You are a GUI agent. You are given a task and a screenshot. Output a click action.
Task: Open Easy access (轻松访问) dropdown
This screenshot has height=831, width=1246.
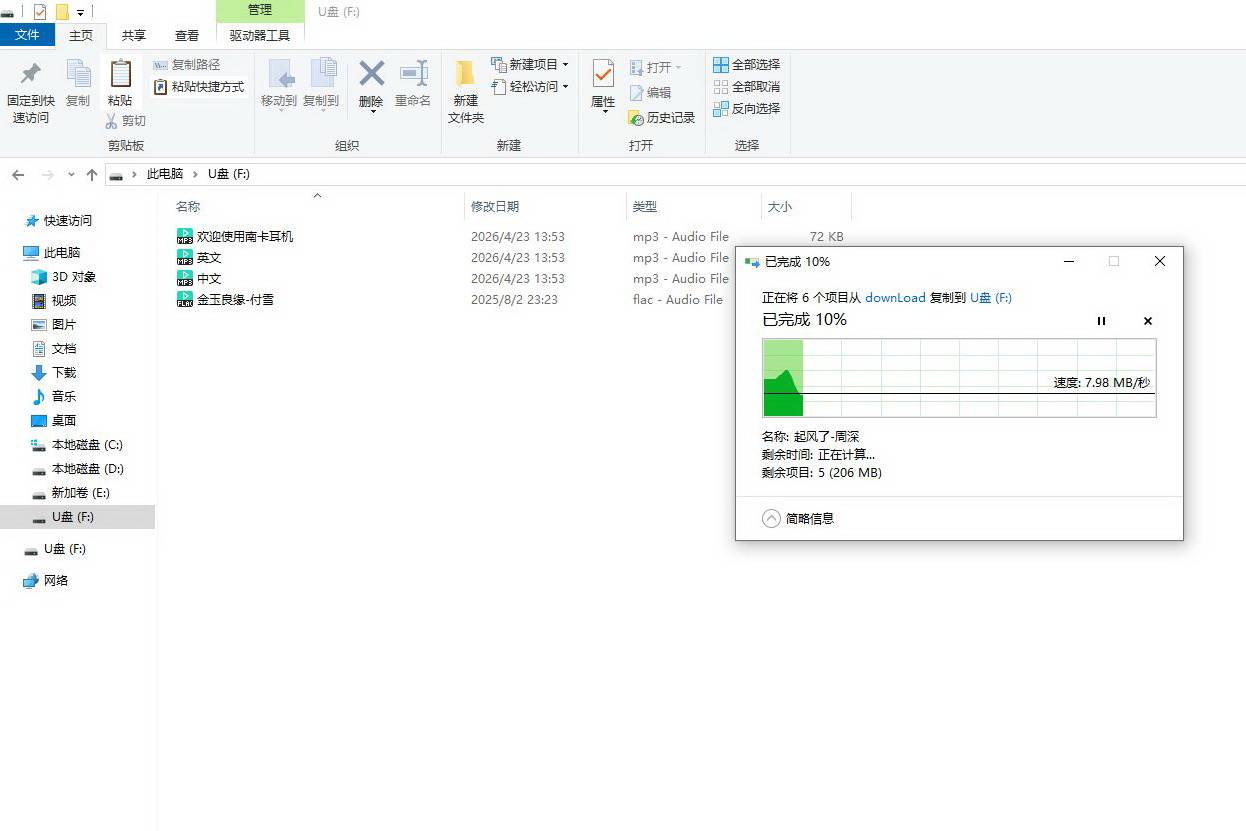point(530,87)
